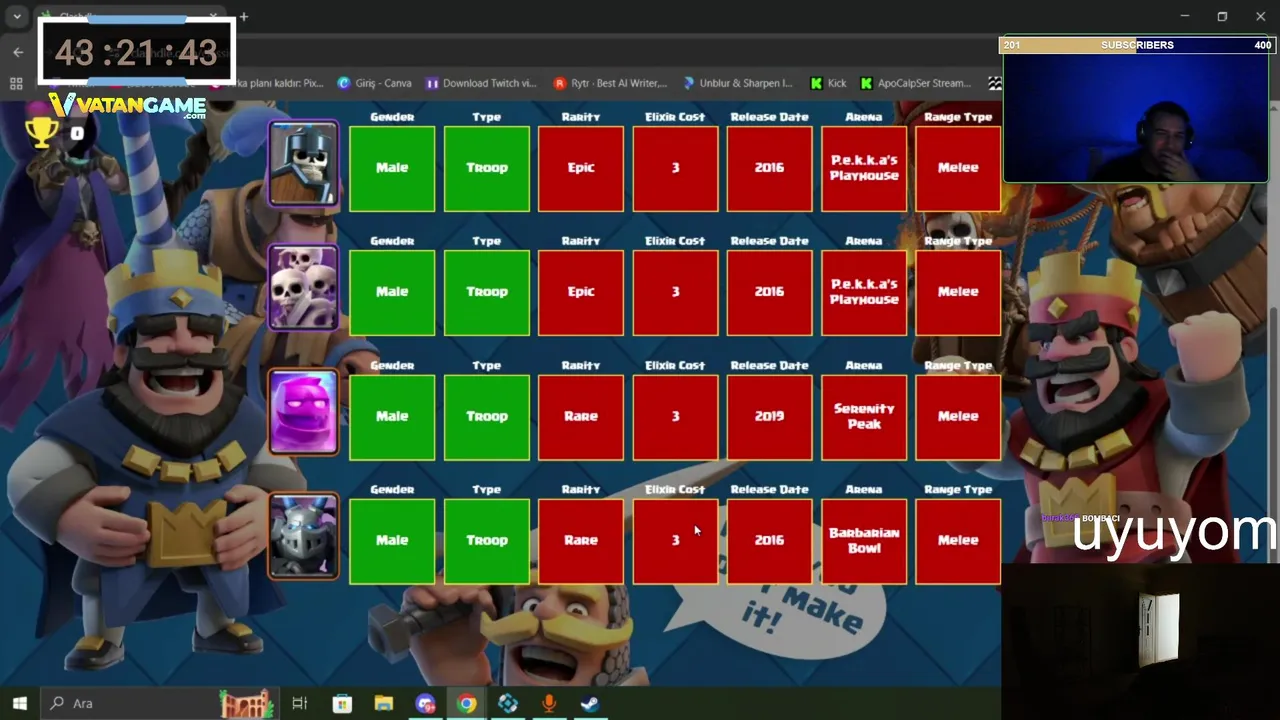
Task: Click P.e.k.k.a's Playhouse in Guards row
Action: [x=864, y=168]
